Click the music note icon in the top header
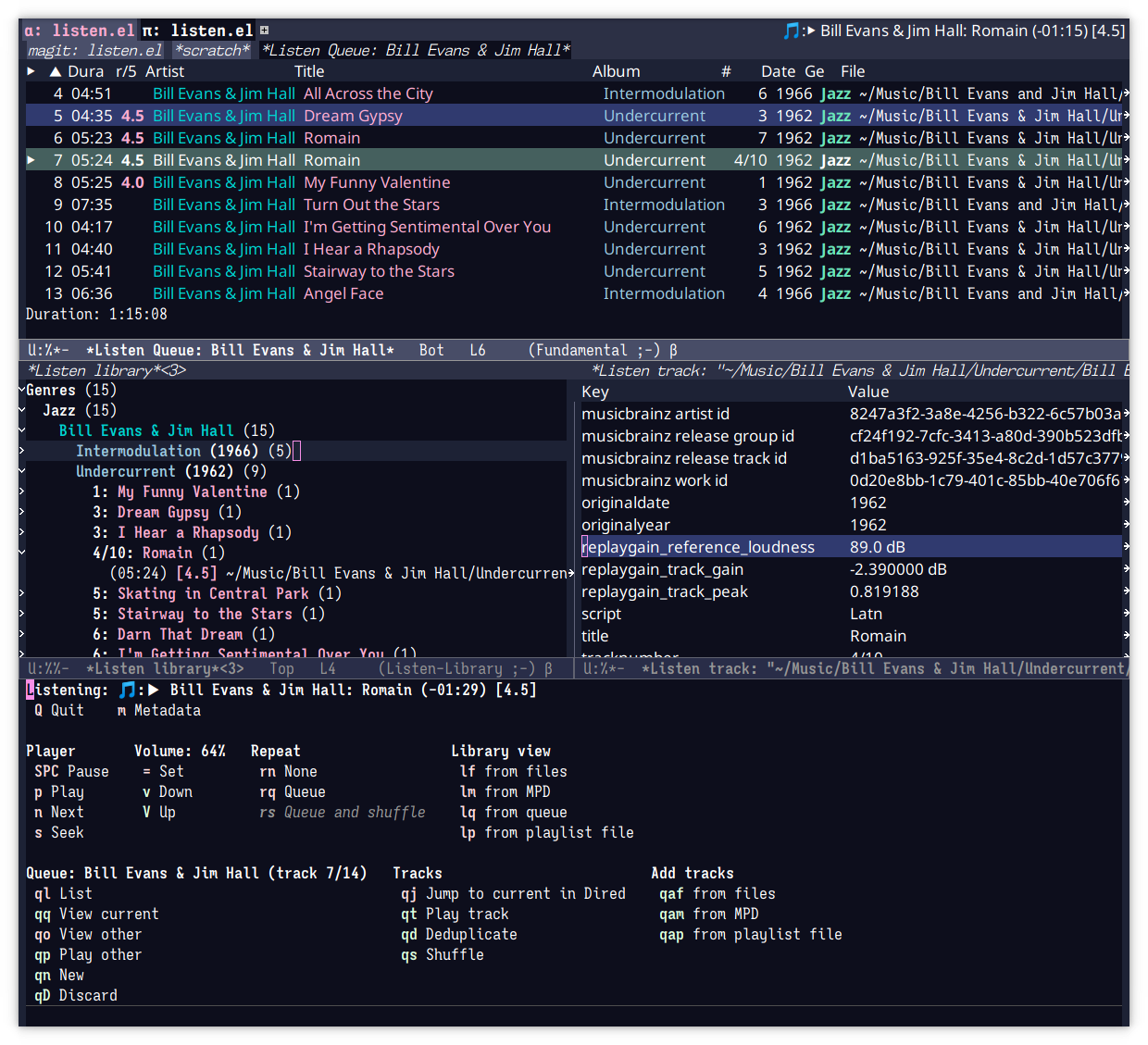Viewport: 1148px width, 1045px height. [x=791, y=31]
